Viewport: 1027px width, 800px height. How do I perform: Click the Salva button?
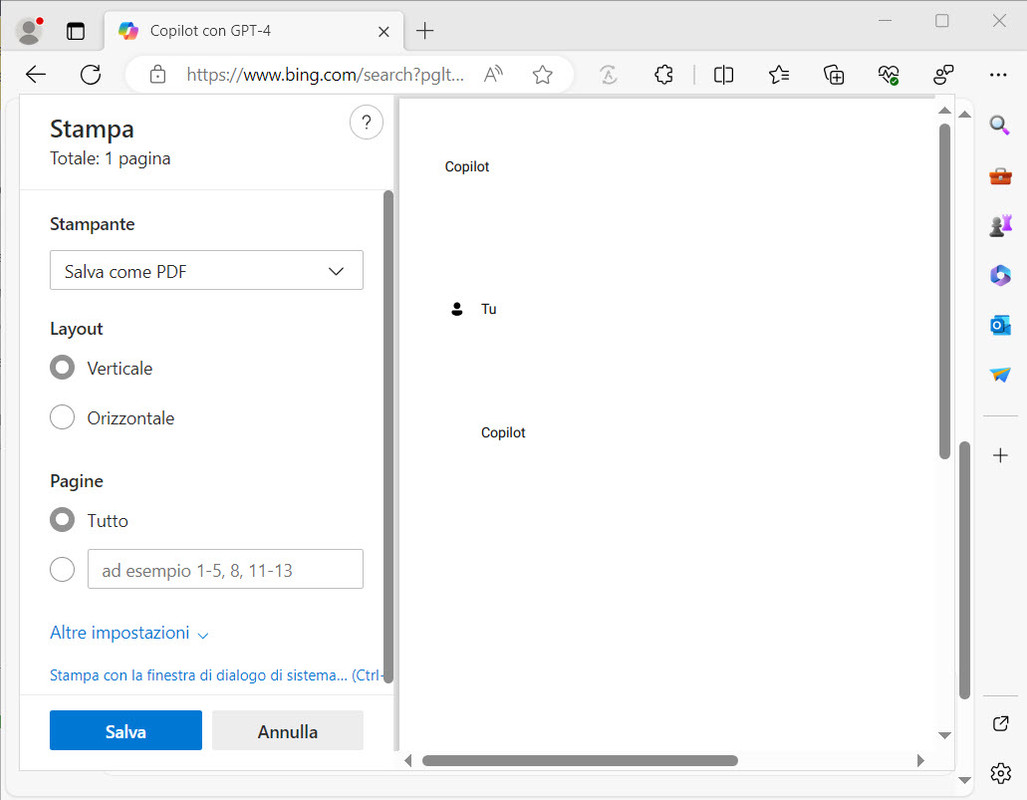(126, 731)
